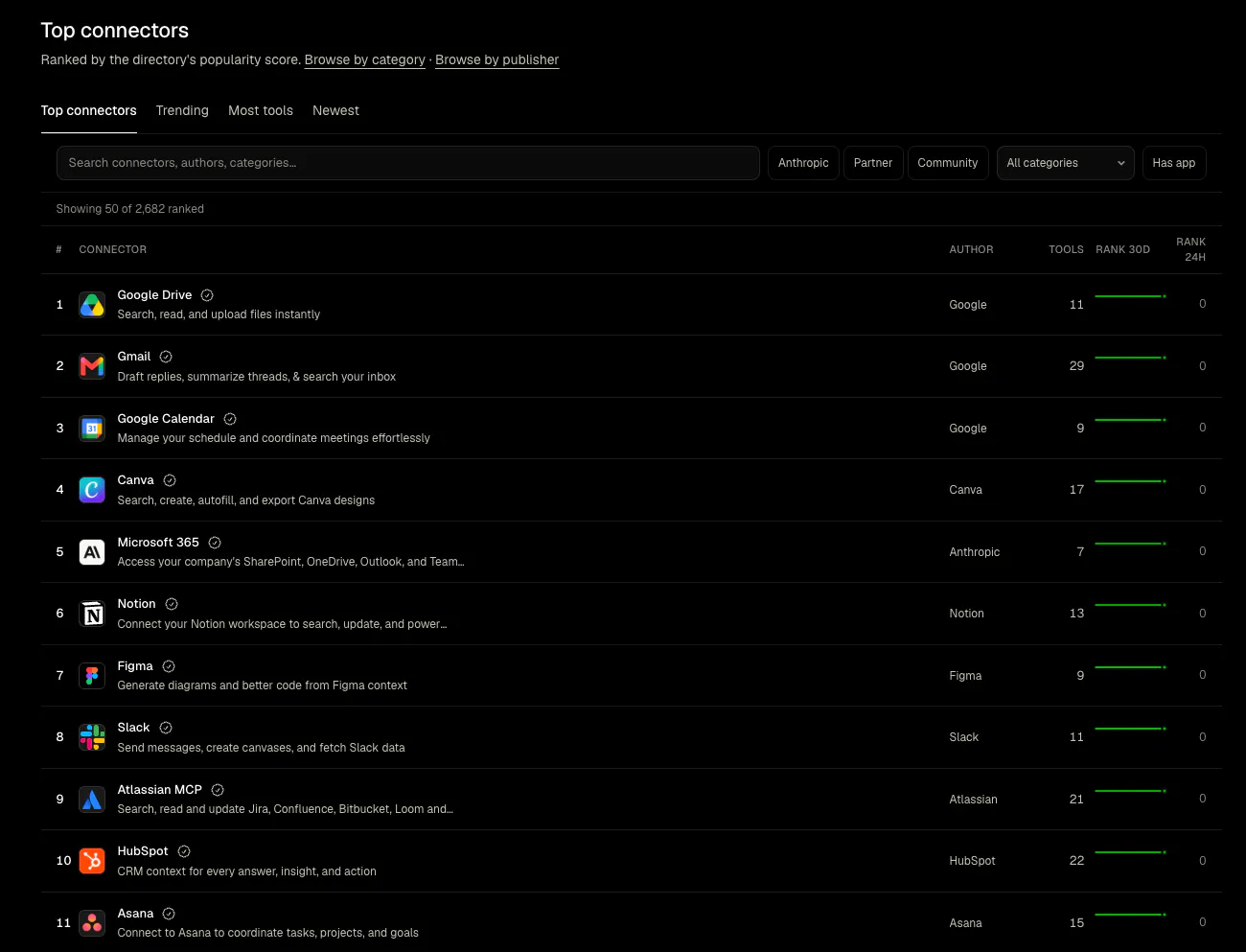This screenshot has height=952, width=1246.
Task: Toggle the Partner filter chip
Action: tap(873, 163)
